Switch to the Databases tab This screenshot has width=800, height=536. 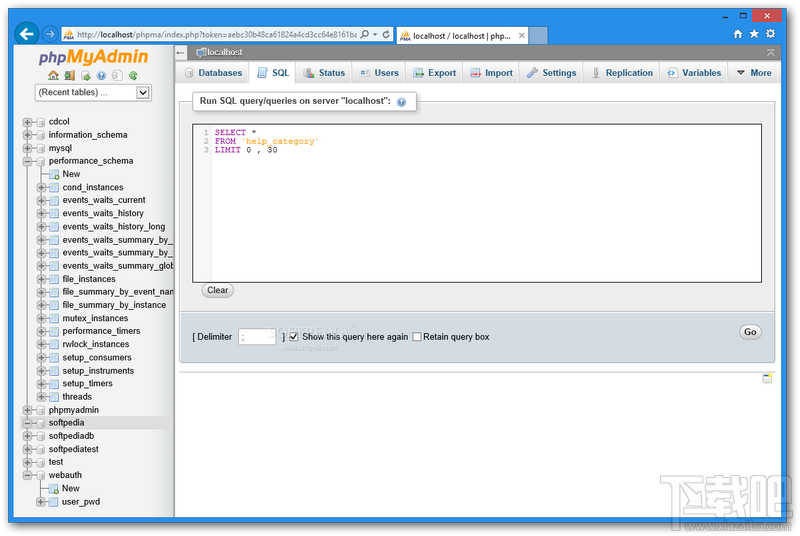(x=213, y=73)
